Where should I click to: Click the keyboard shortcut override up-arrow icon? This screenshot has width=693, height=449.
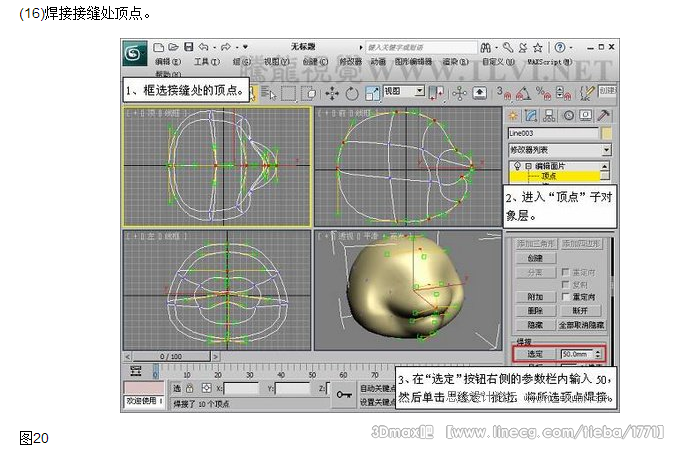(480, 93)
